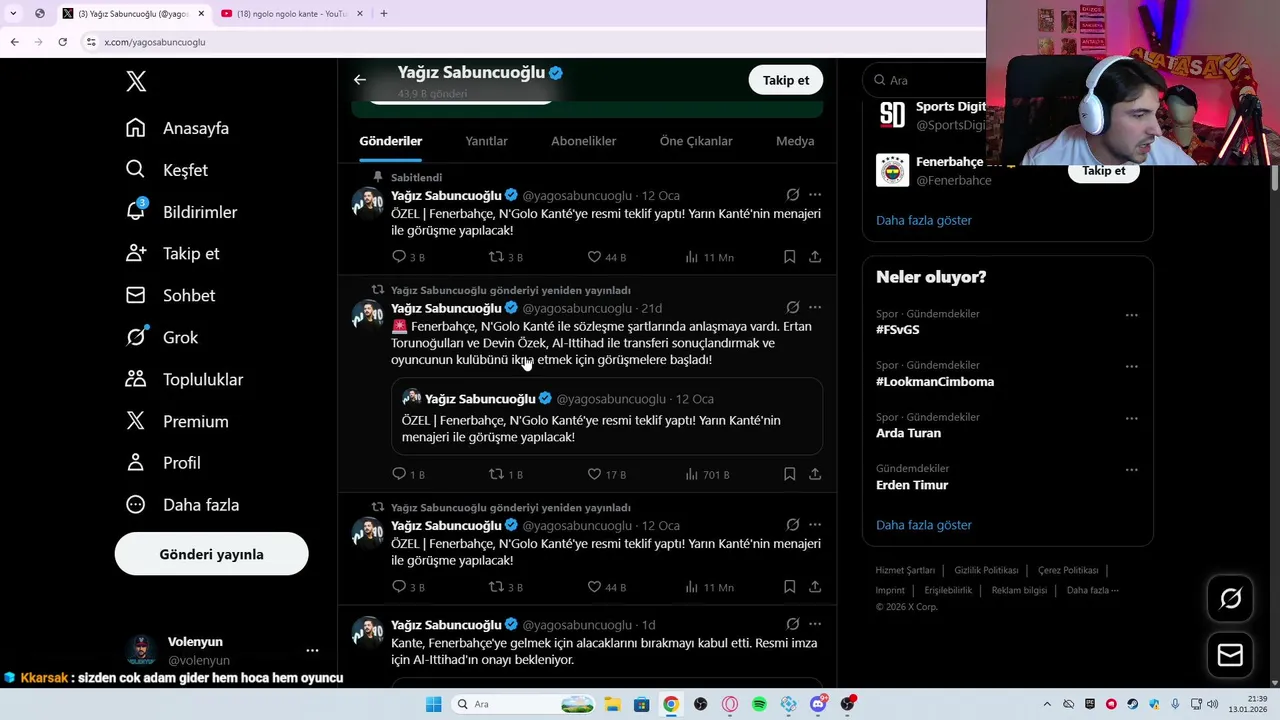Open more options on 1d Kante post

pos(815,625)
